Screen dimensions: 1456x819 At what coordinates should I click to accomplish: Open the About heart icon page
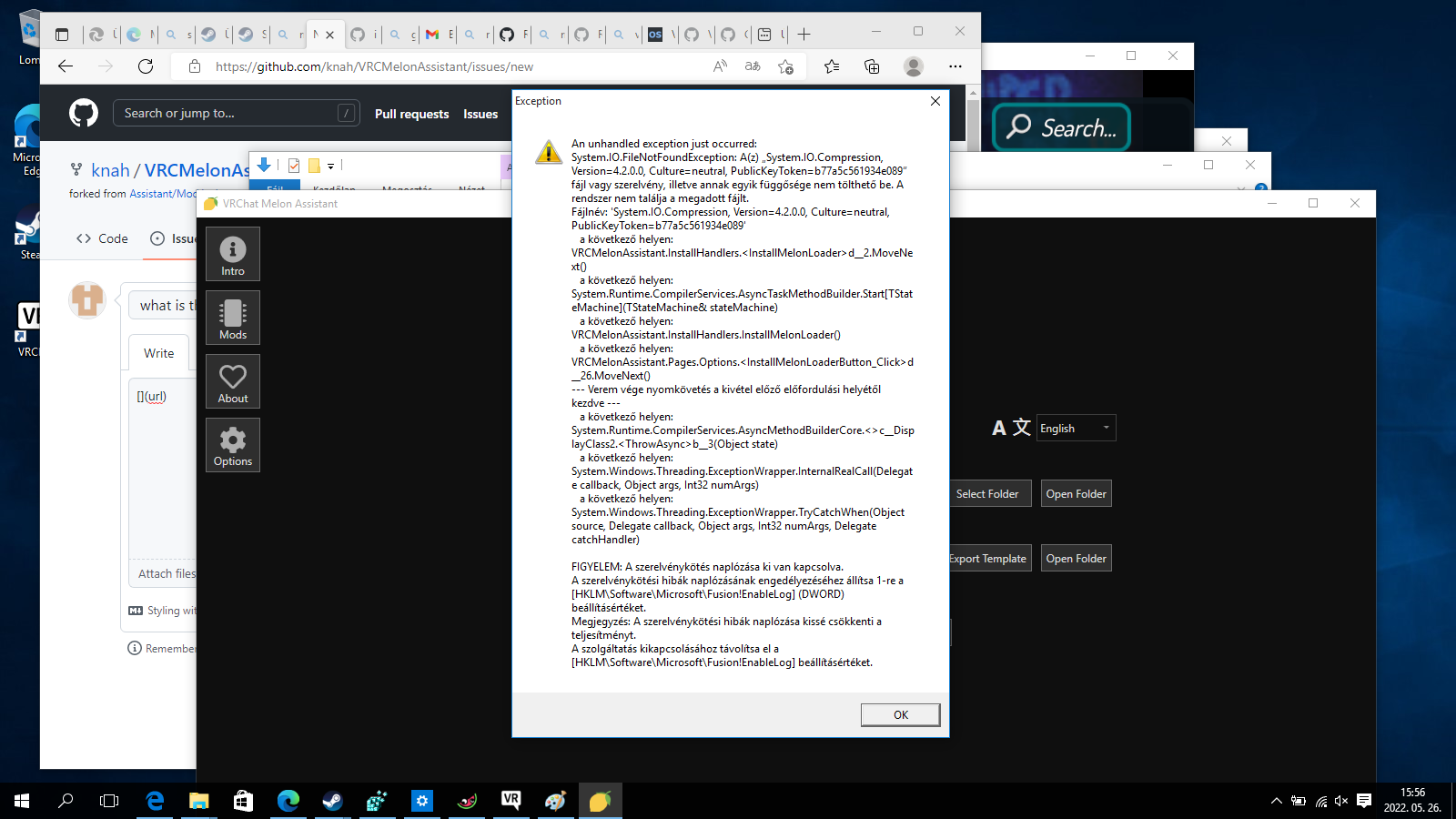pos(233,381)
